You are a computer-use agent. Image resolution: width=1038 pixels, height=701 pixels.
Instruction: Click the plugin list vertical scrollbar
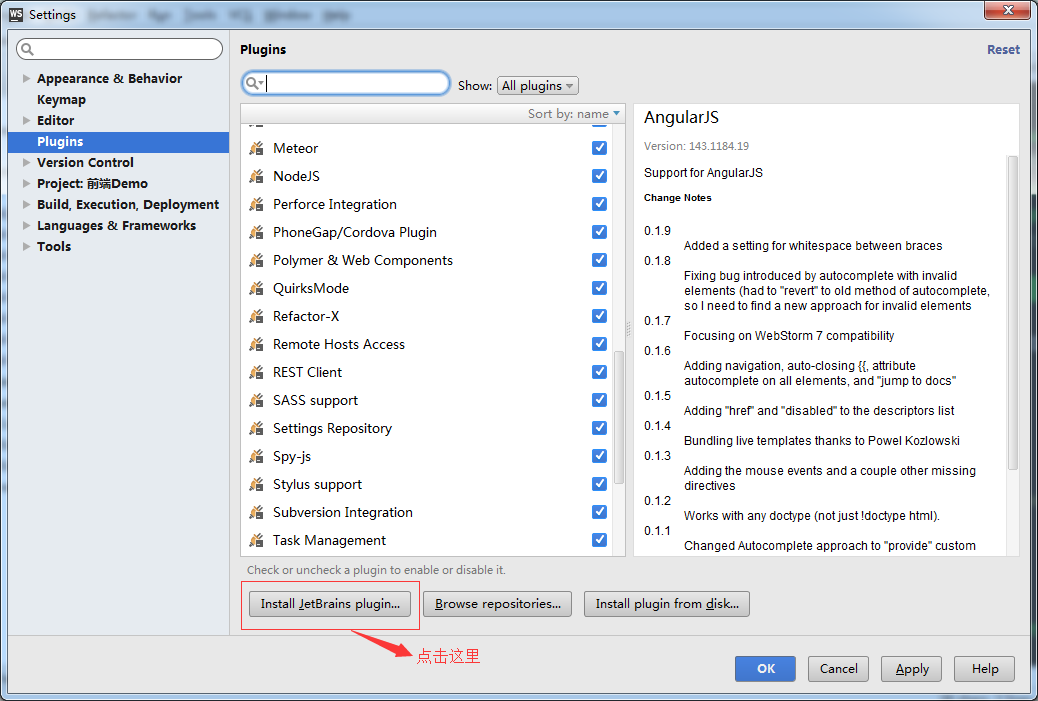pos(619,417)
